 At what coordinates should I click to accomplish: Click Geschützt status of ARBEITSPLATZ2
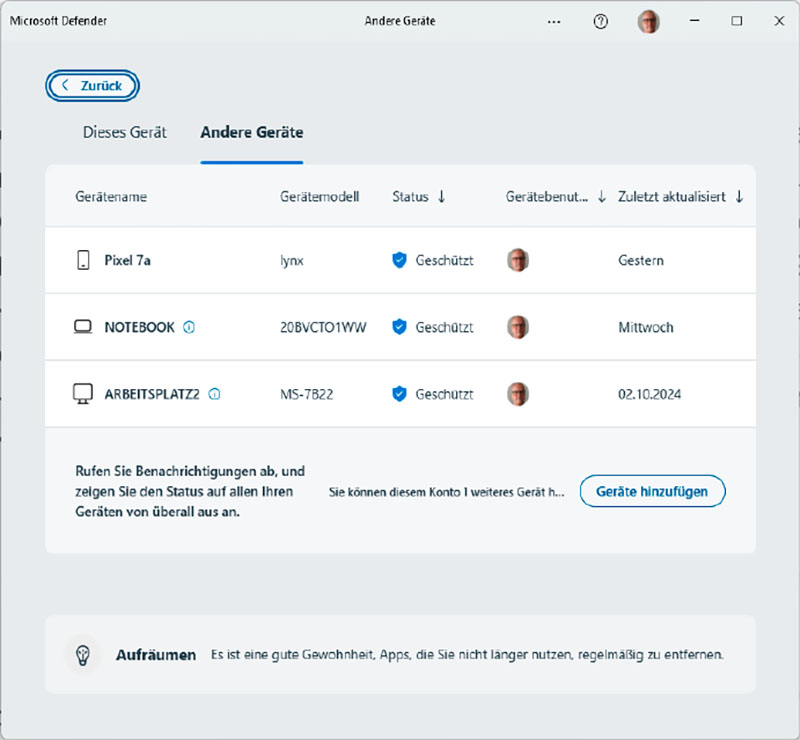[x=444, y=394]
